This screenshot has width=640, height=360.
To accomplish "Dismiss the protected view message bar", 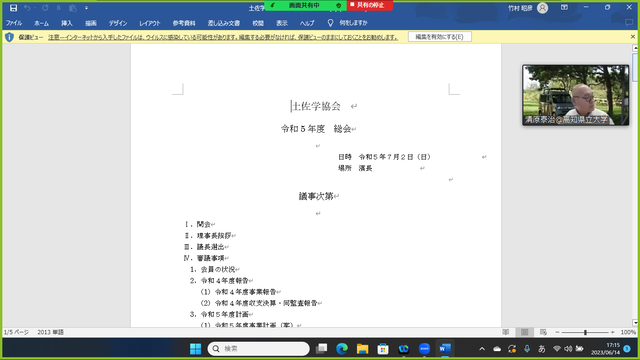I will pos(633,37).
